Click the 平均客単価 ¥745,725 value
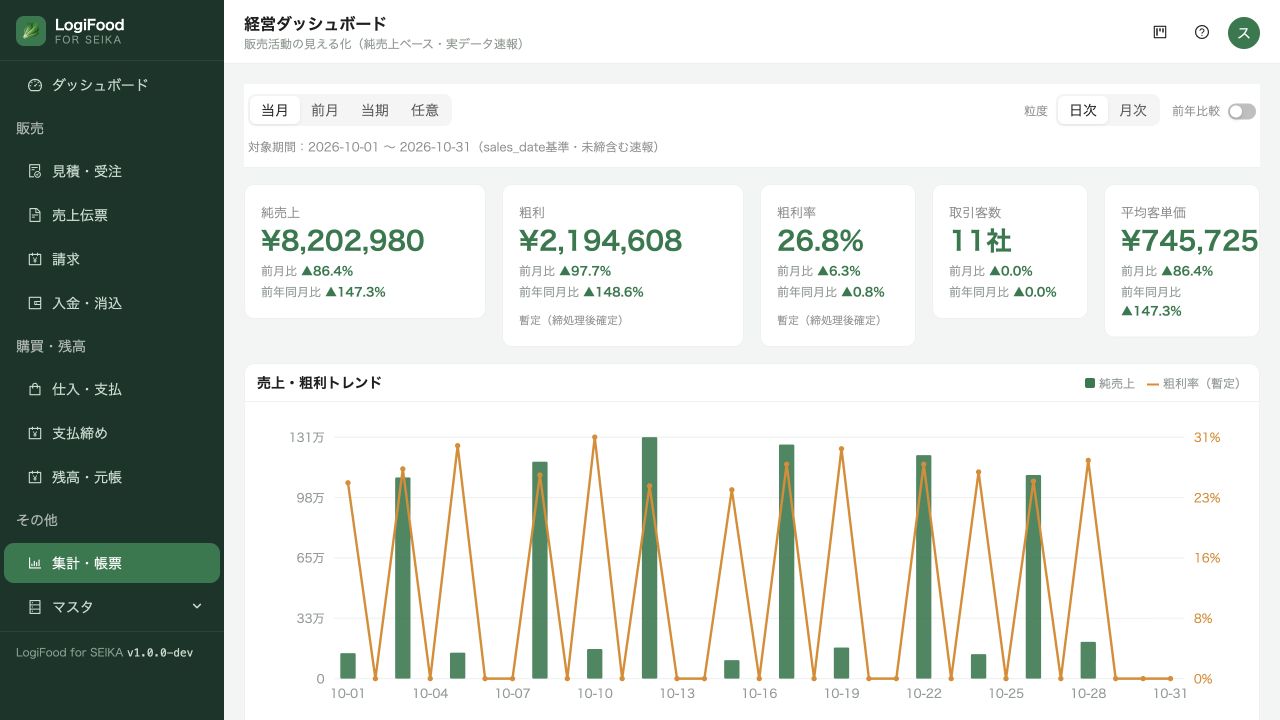Screen dimensions: 1280x720 click(x=1189, y=241)
